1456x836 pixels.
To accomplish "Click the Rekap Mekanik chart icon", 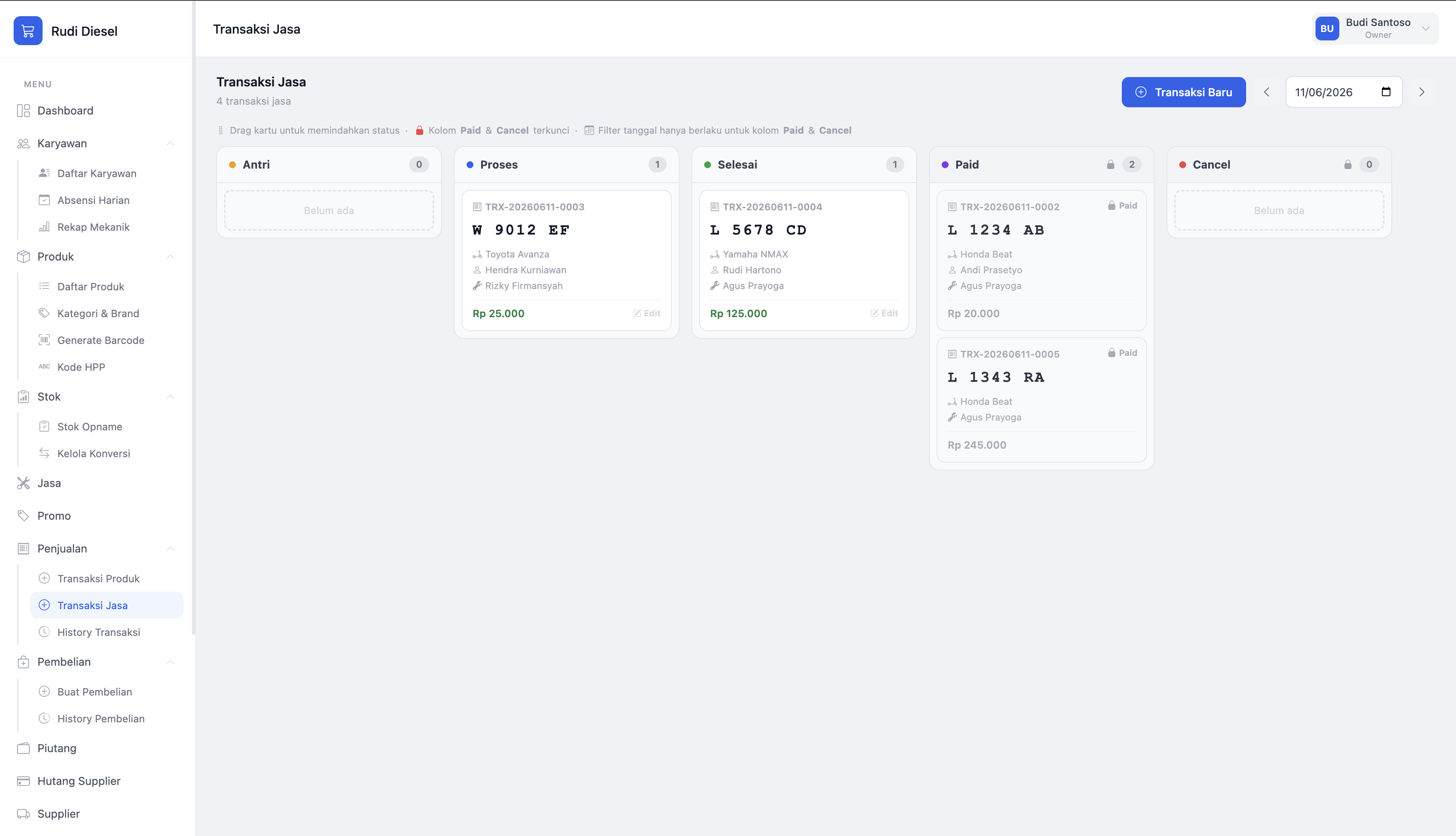I will click(x=44, y=227).
